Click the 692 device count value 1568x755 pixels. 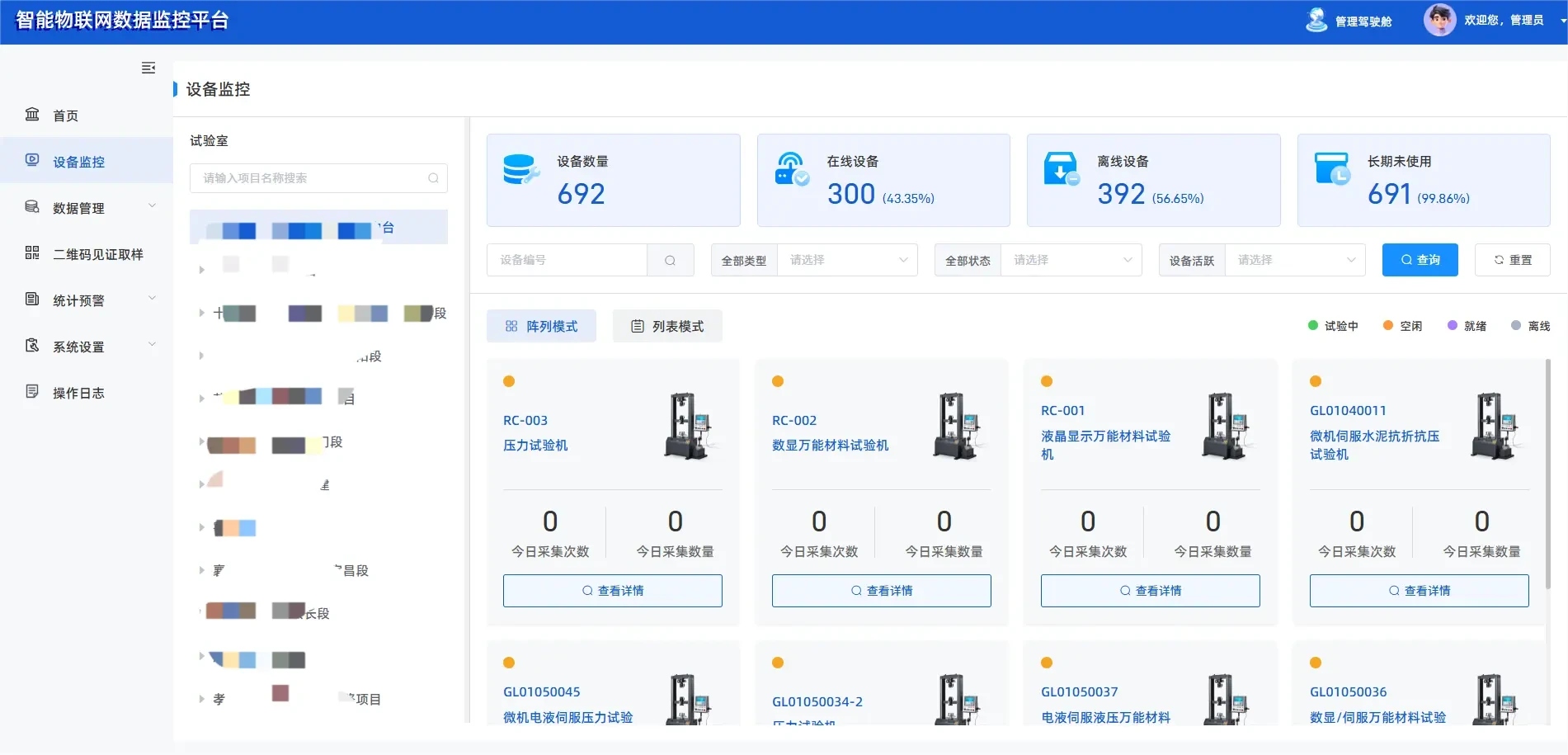pos(582,194)
